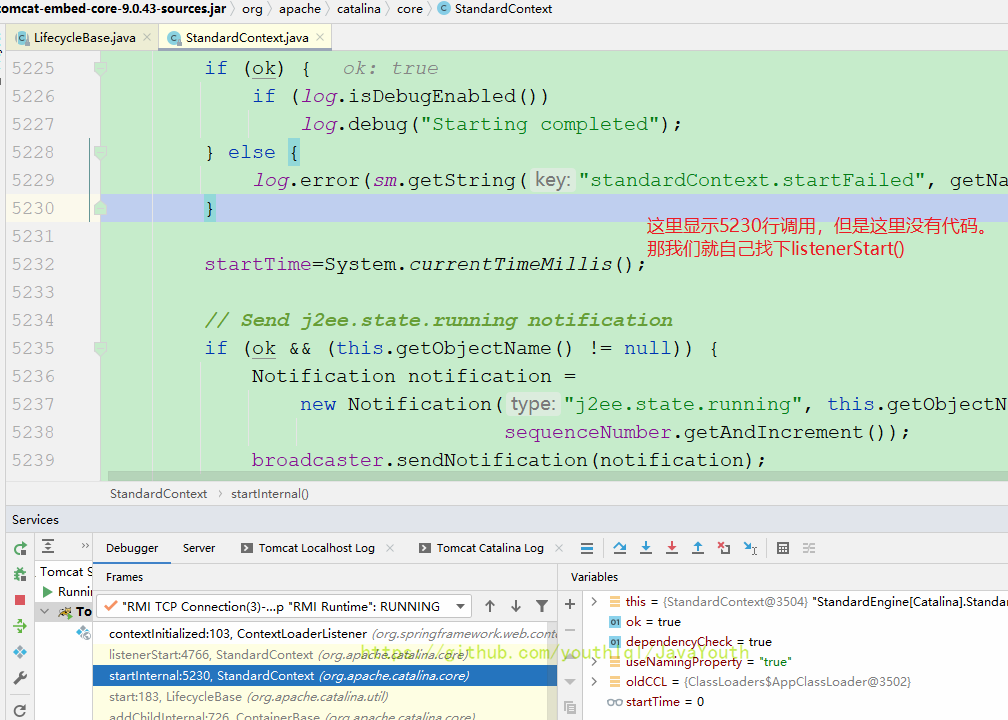Add a new watch with plus icon

(x=570, y=604)
